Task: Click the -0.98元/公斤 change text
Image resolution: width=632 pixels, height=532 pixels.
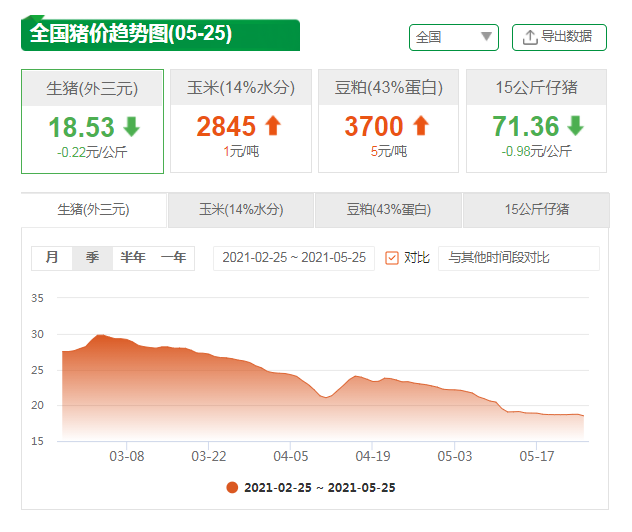Action: coord(536,152)
